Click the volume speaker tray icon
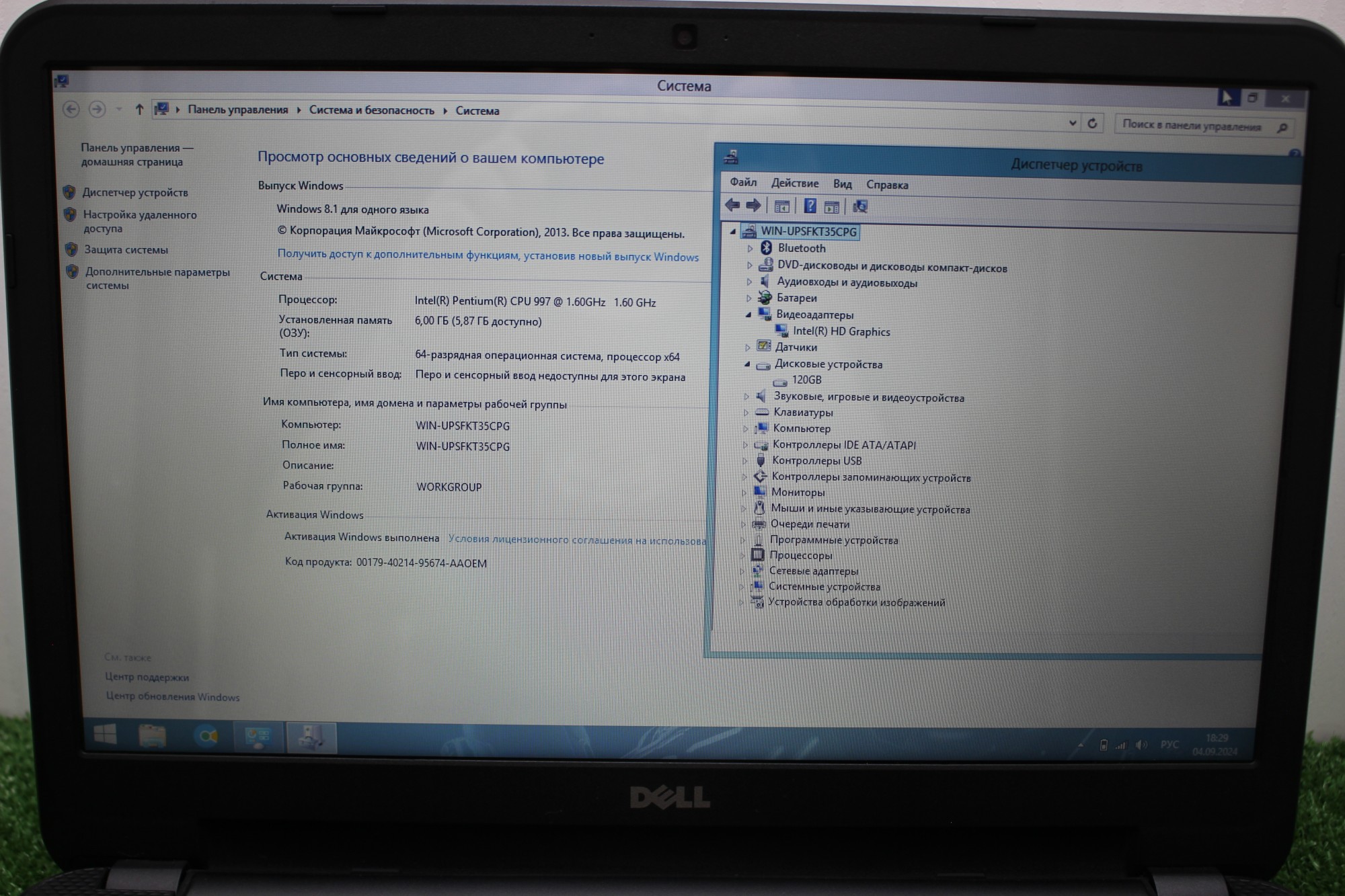Image resolution: width=1345 pixels, height=896 pixels. click(1141, 745)
